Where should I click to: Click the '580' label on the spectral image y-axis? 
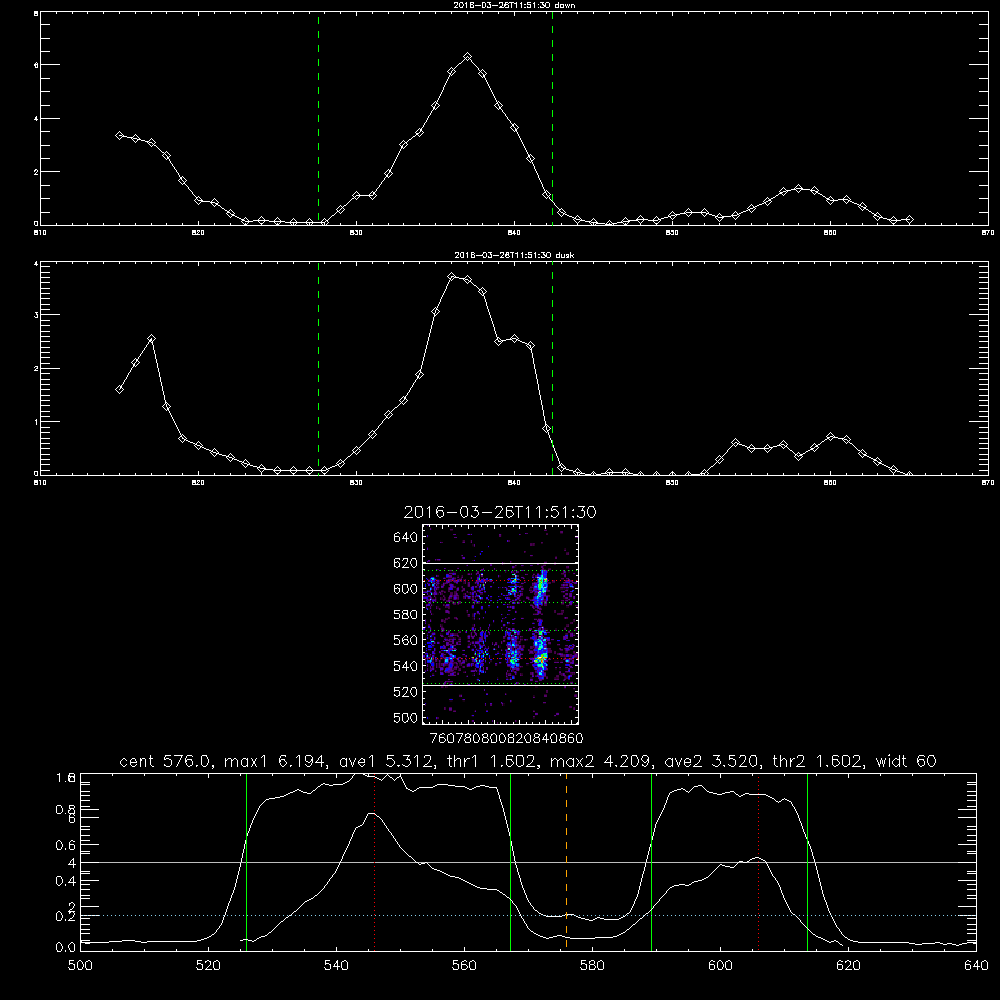[406, 615]
